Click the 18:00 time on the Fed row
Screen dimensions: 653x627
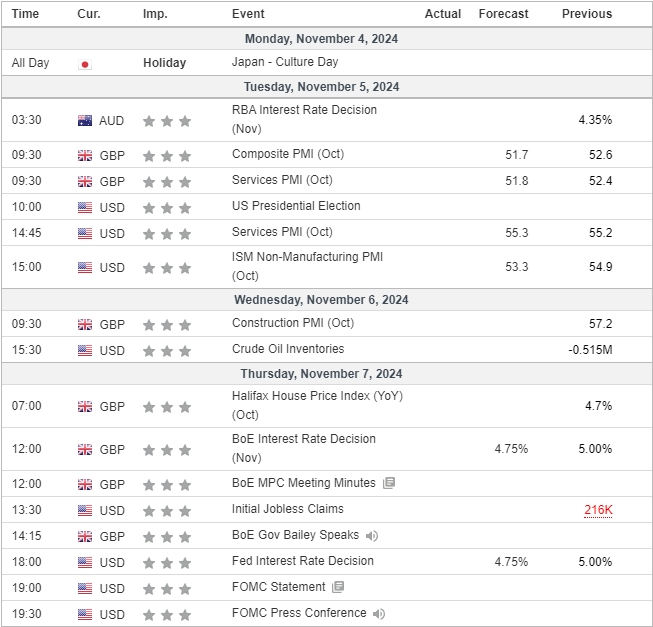click(x=26, y=562)
